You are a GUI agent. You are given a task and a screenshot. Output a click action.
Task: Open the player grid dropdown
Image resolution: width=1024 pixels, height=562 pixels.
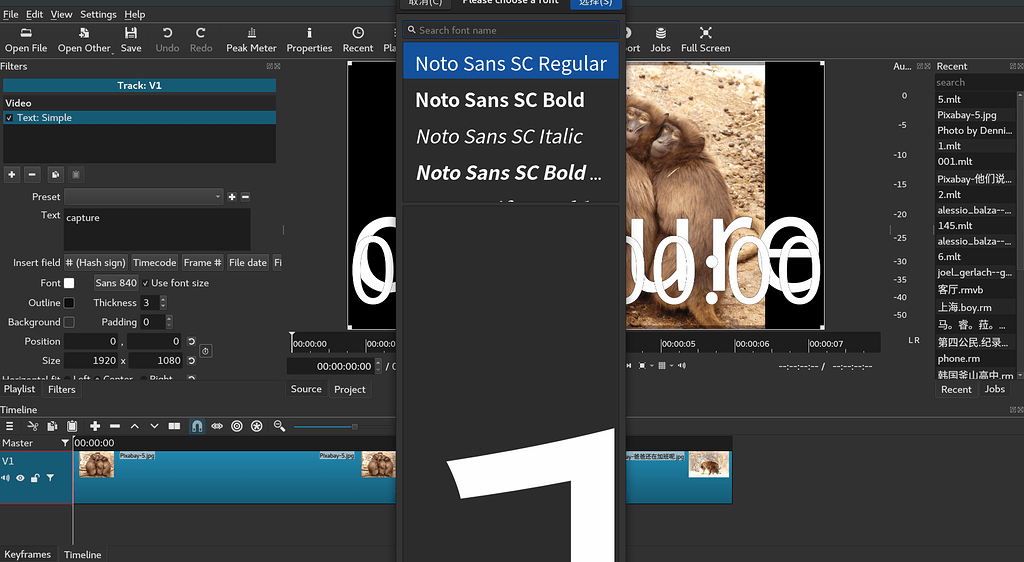664,366
